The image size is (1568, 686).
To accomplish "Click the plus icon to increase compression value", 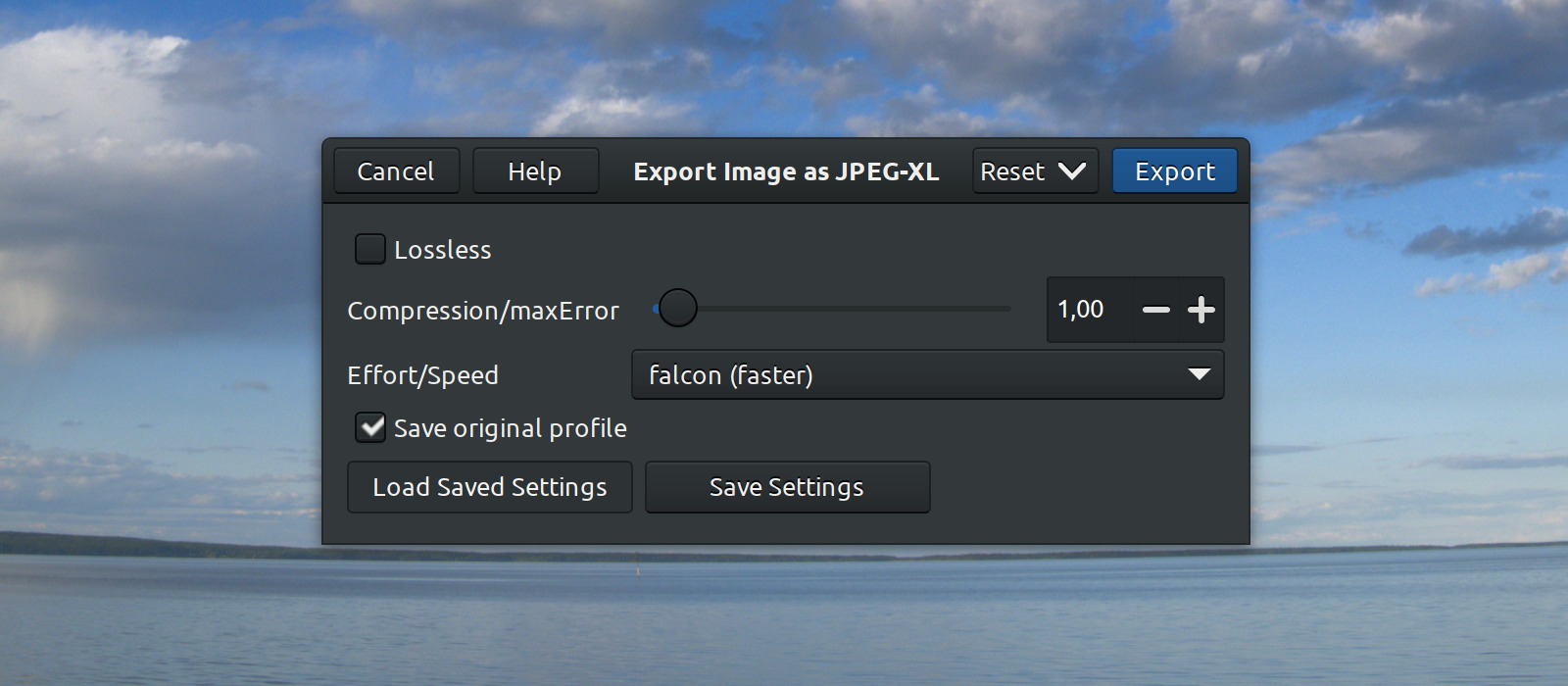I will pyautogui.click(x=1201, y=310).
